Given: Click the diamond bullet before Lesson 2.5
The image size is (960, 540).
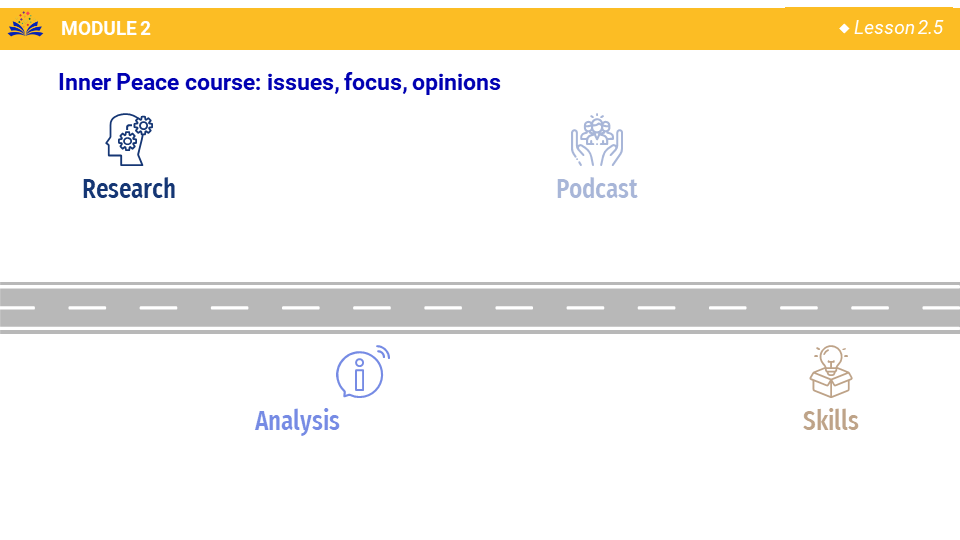Looking at the screenshot, I should tap(844, 28).
